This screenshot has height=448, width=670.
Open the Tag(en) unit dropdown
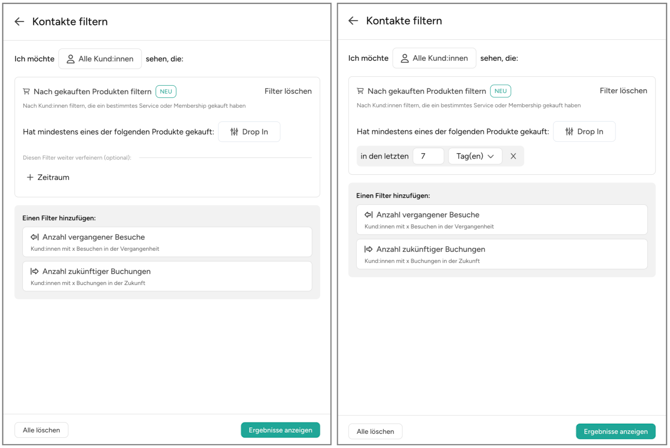coord(475,156)
